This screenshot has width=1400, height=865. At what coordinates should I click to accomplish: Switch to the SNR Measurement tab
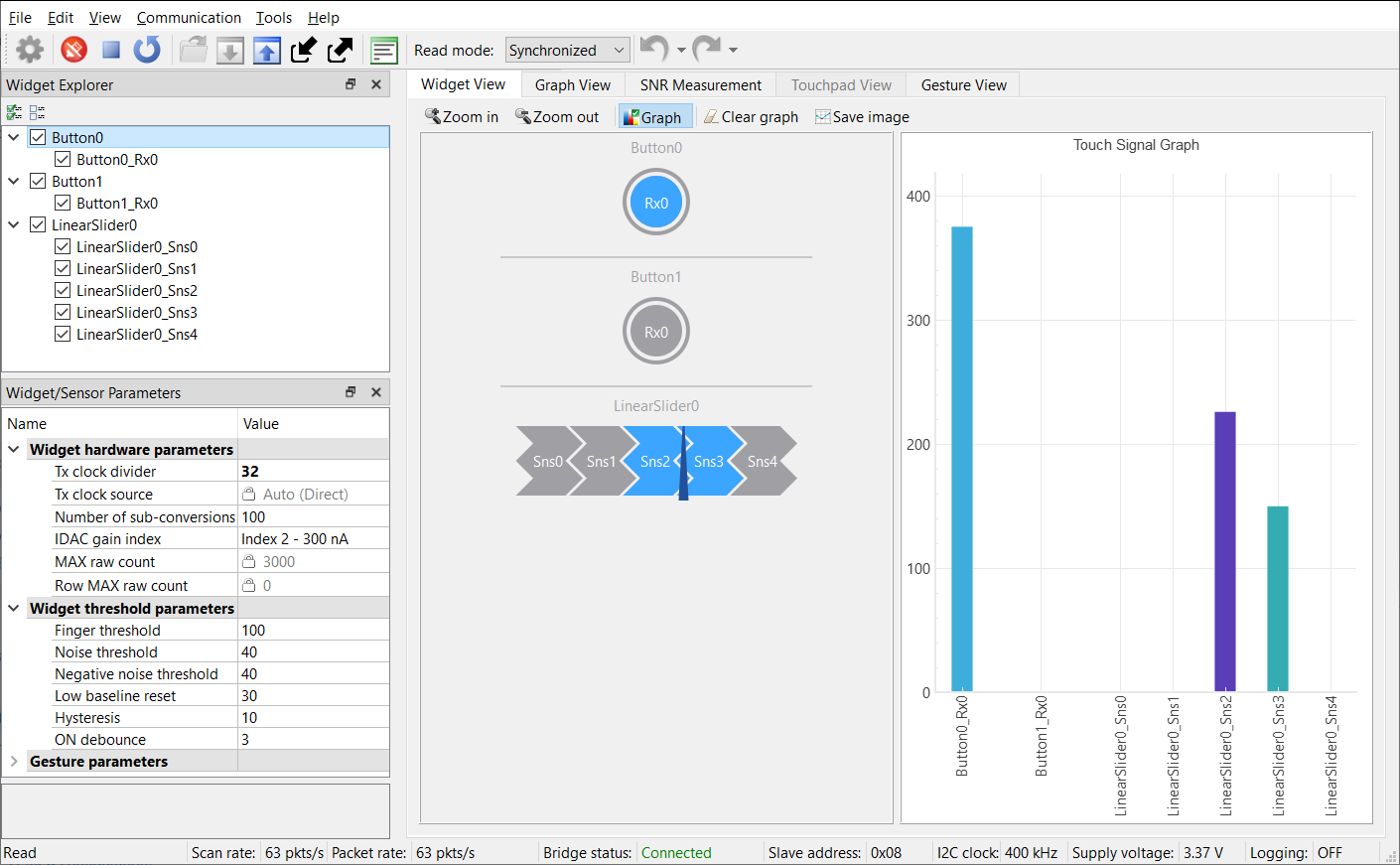700,85
